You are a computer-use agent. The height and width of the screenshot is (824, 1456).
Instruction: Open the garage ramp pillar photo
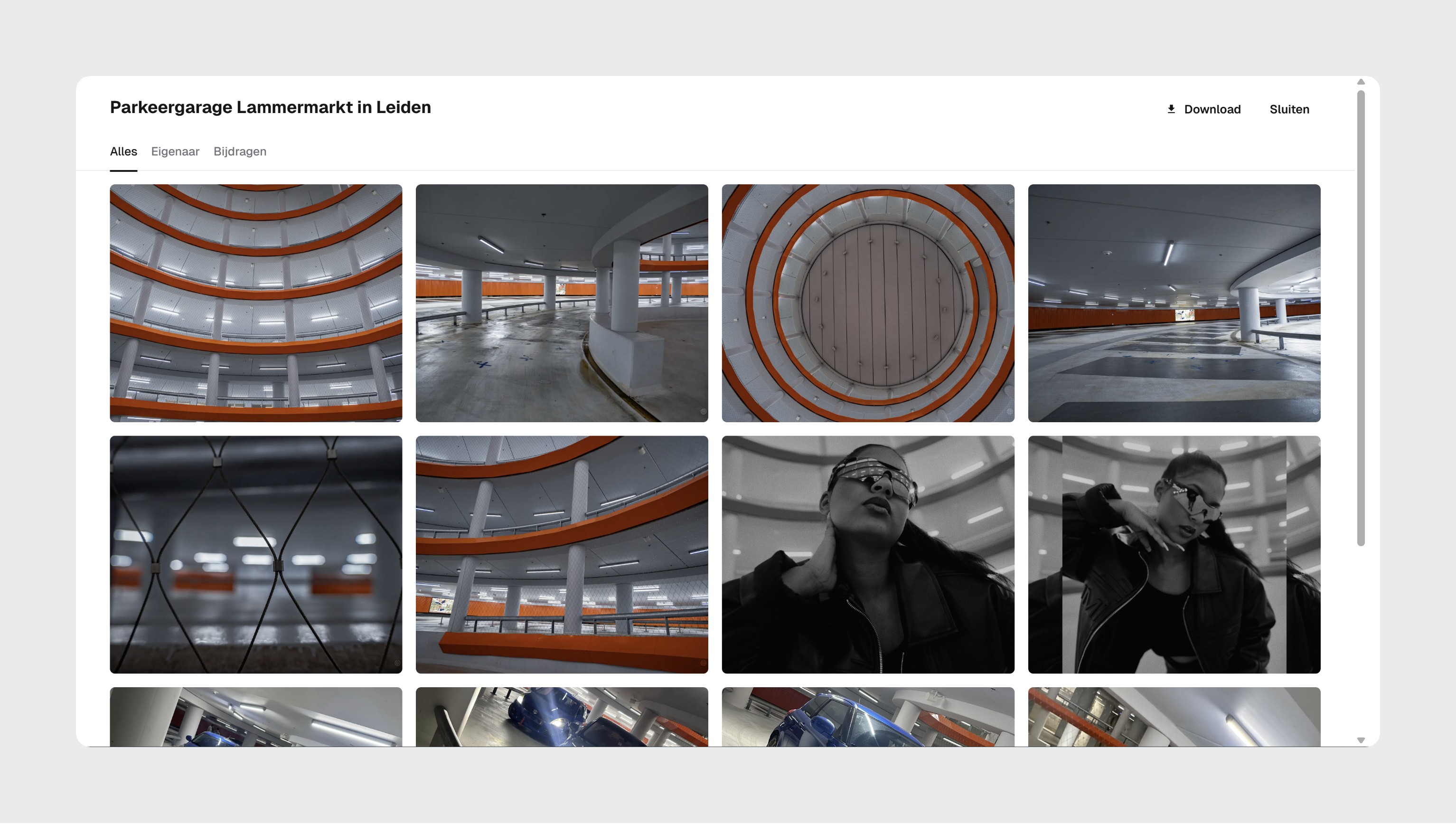pos(561,303)
